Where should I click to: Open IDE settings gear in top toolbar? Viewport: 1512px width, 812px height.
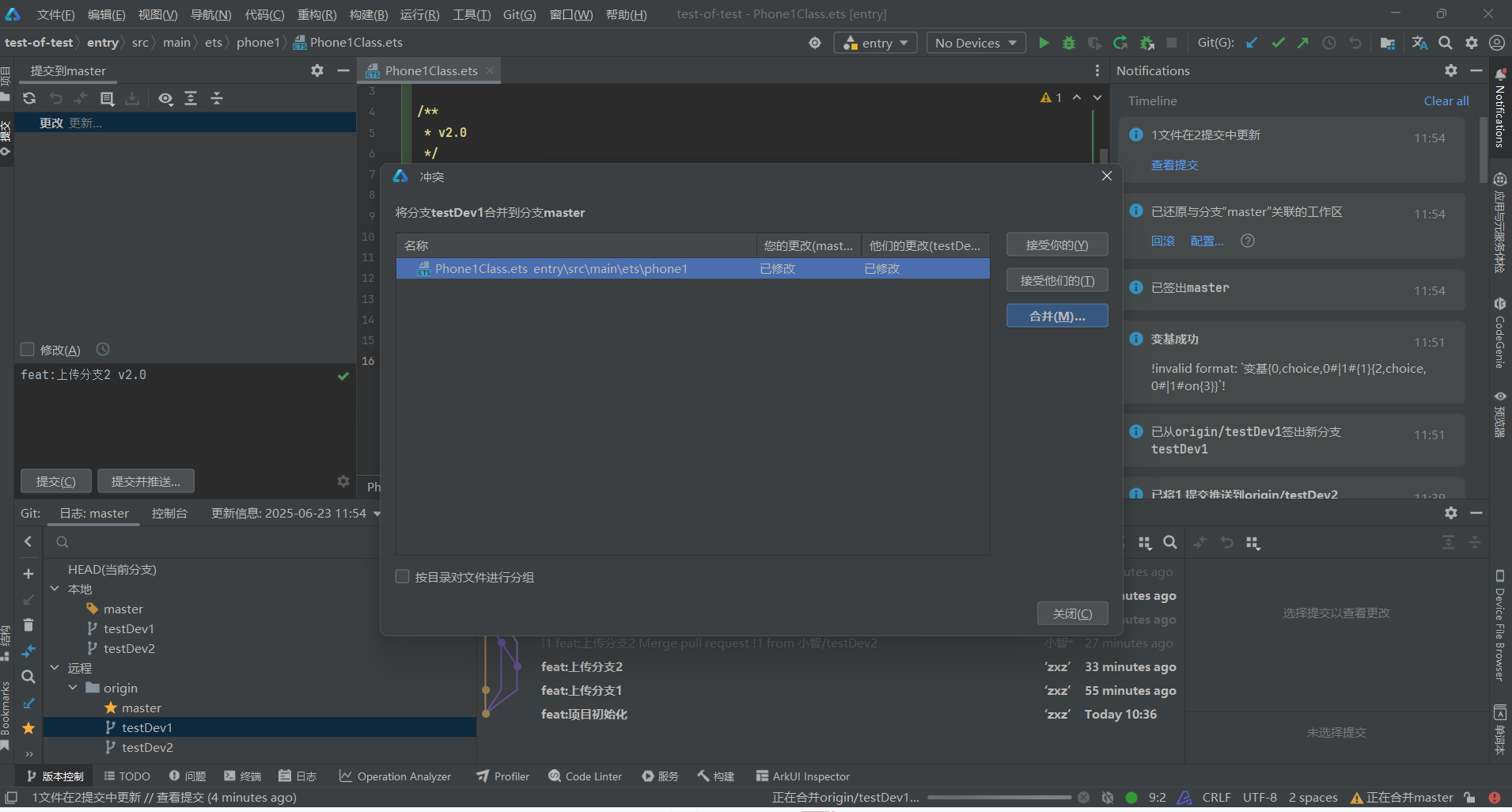click(1472, 43)
